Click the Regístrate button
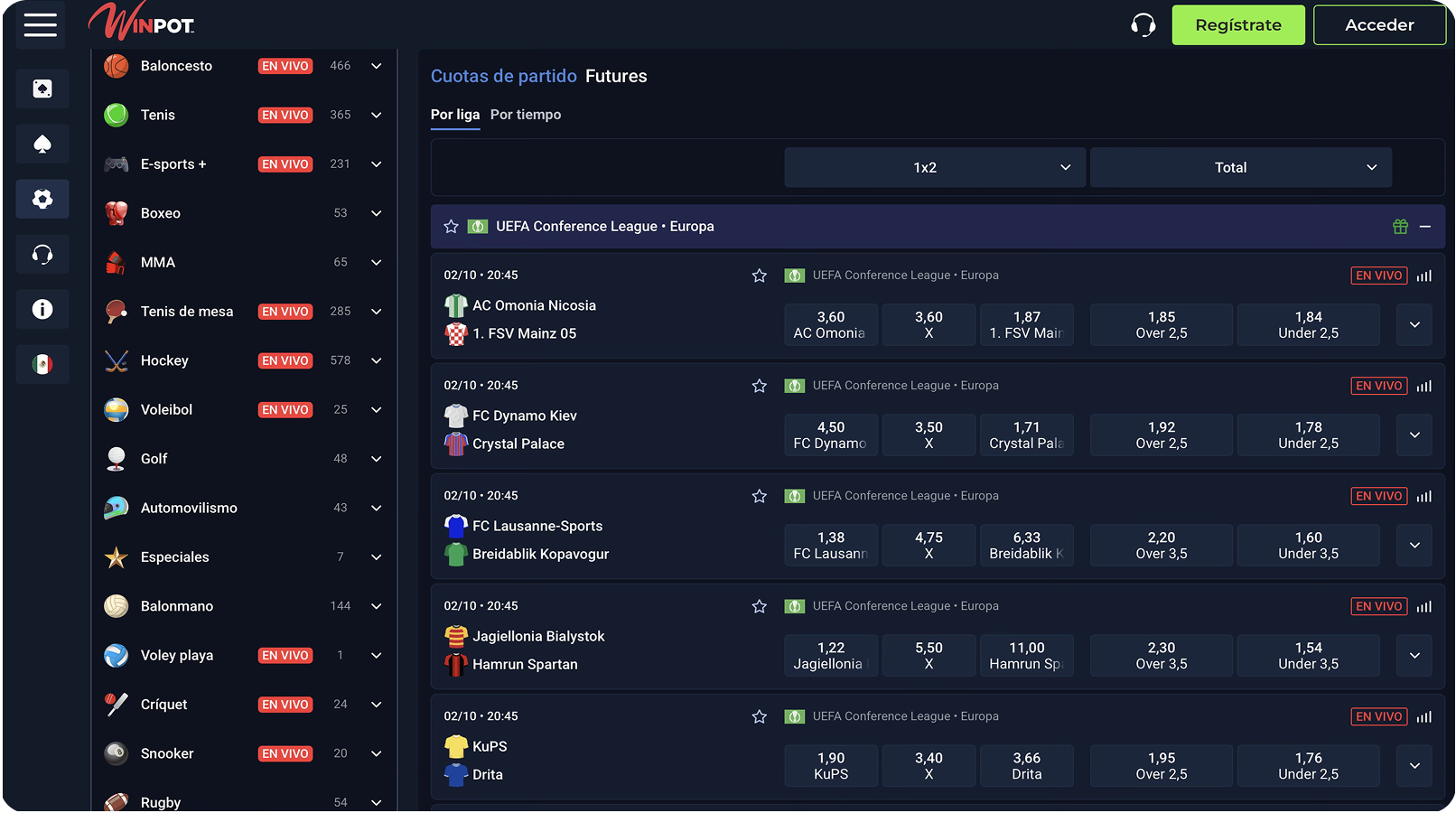 (1237, 25)
